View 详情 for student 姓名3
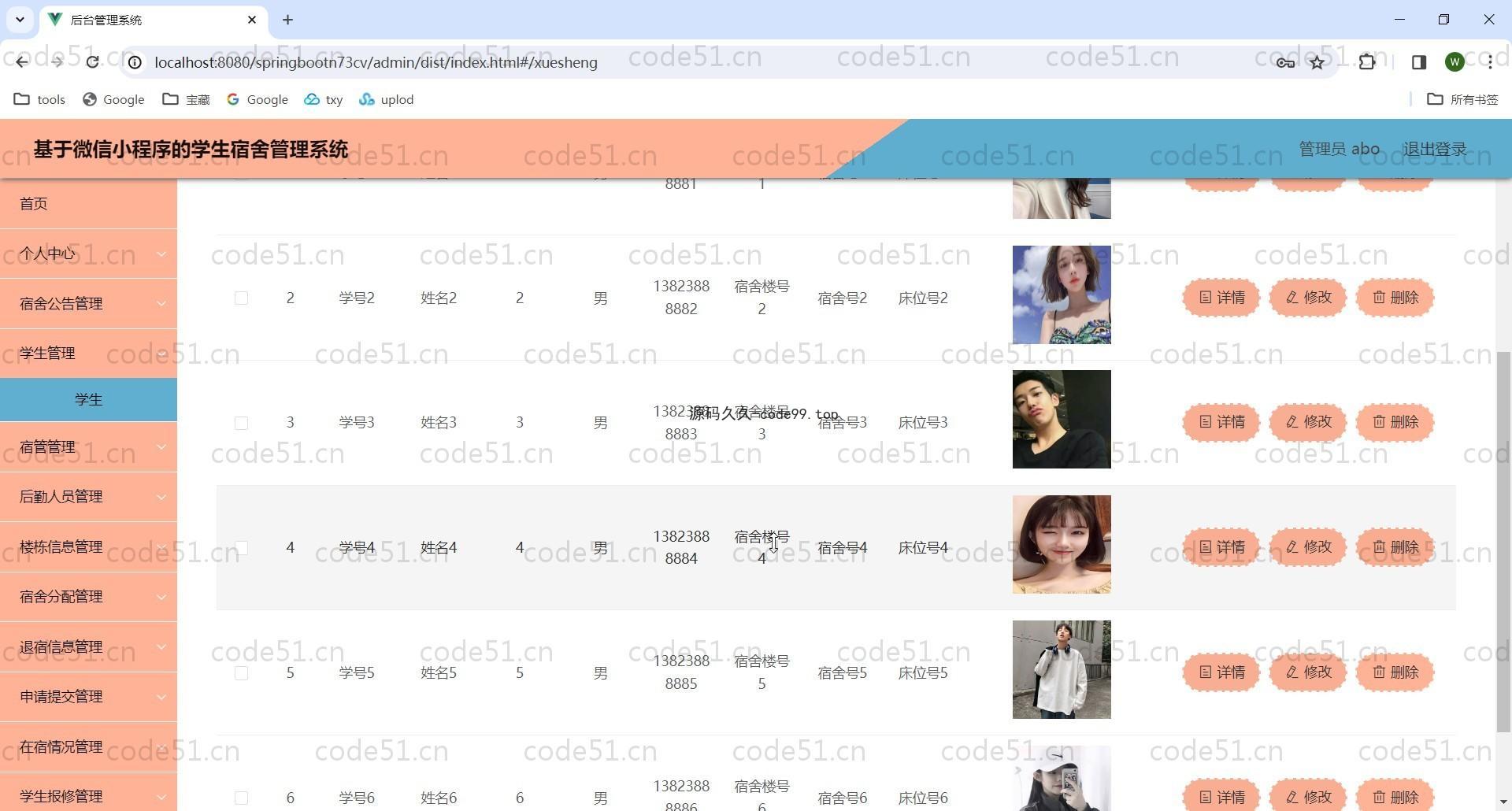1512x811 pixels. [x=1221, y=422]
